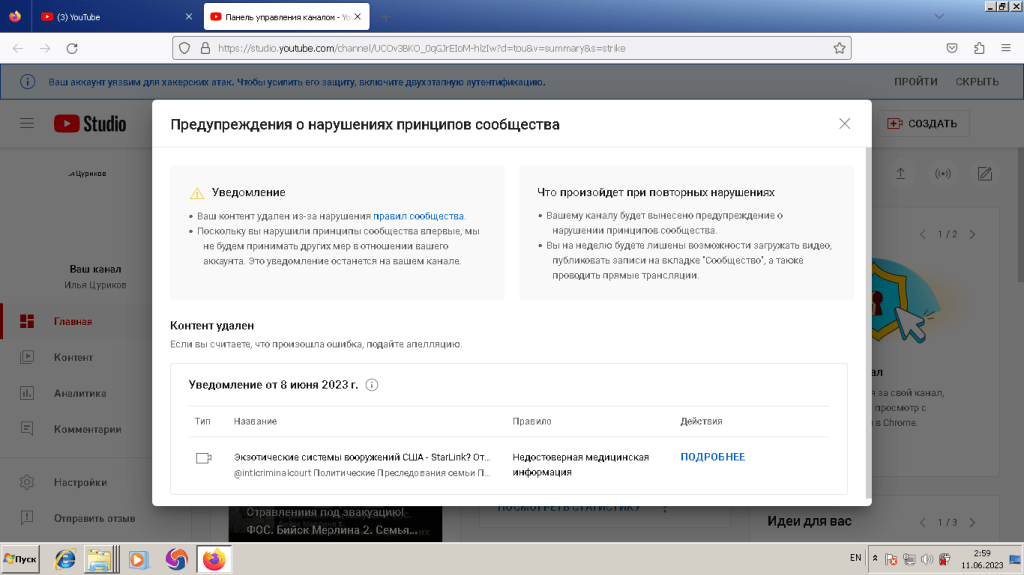Screen dimensions: 1024x575
Task: Close the community guidelines warning dialog
Action: point(844,124)
